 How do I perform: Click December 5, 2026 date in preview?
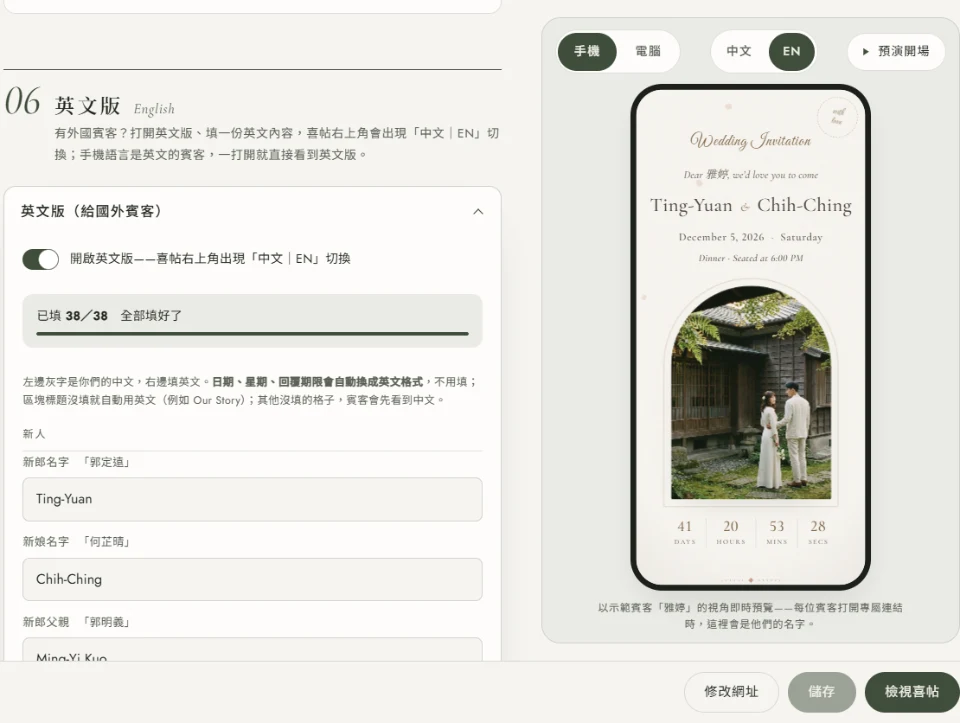point(721,237)
